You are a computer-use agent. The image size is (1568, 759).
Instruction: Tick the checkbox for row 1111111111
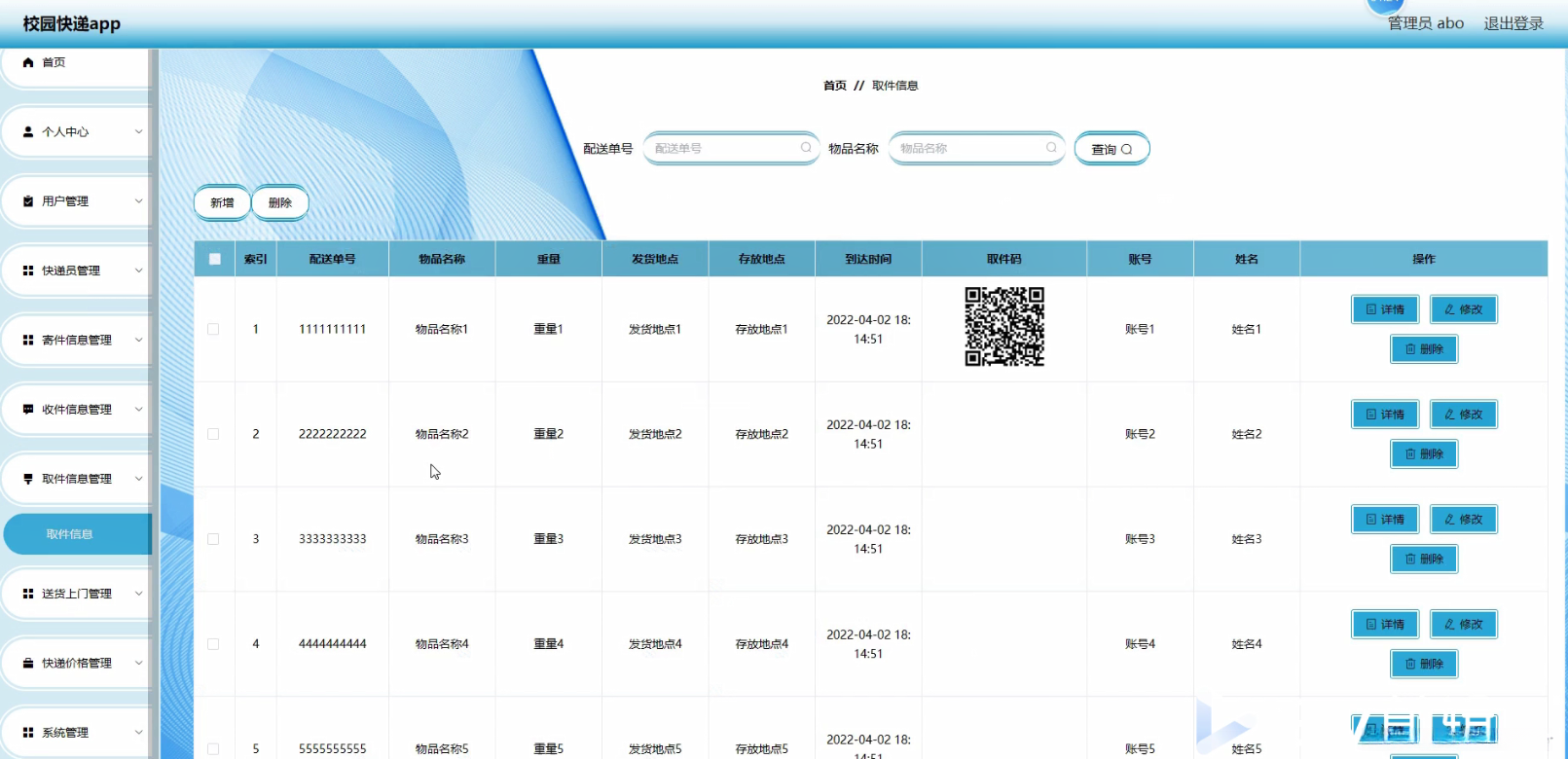click(x=213, y=329)
